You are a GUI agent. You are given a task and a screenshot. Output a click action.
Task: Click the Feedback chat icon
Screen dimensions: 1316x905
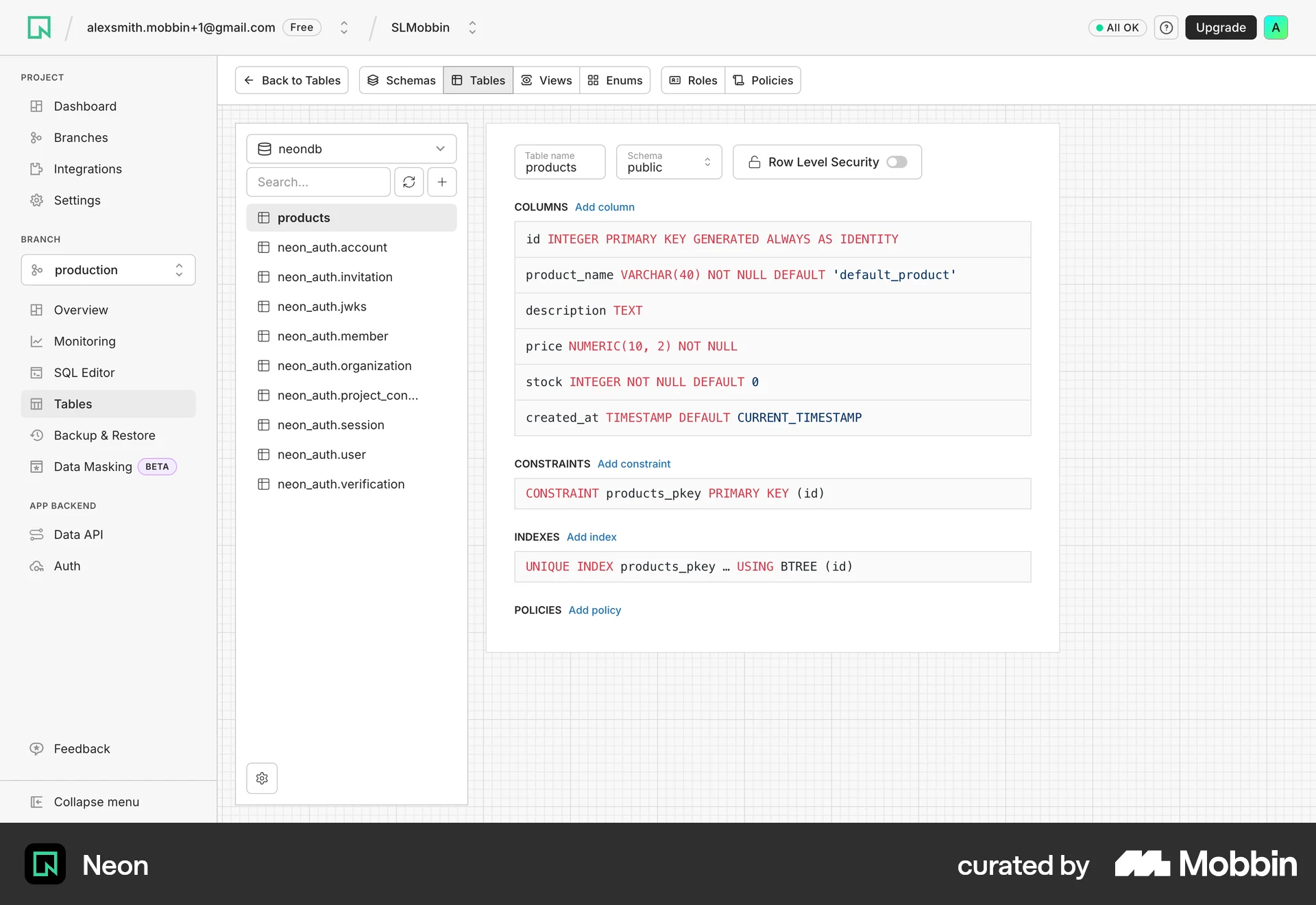click(x=36, y=749)
